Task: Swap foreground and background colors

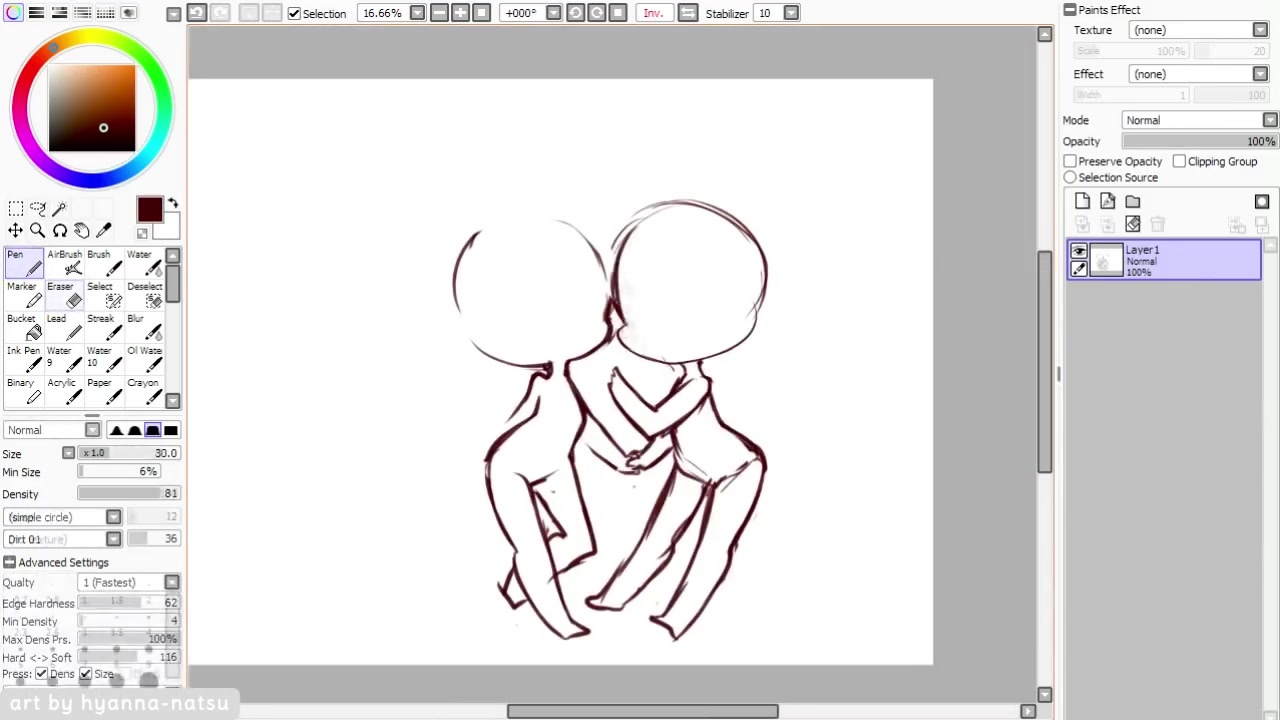Action: coord(173,203)
